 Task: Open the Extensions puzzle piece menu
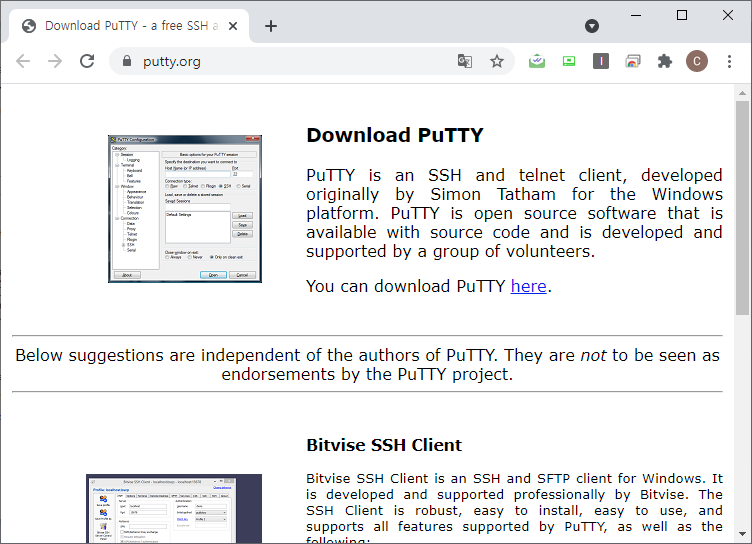[665, 61]
